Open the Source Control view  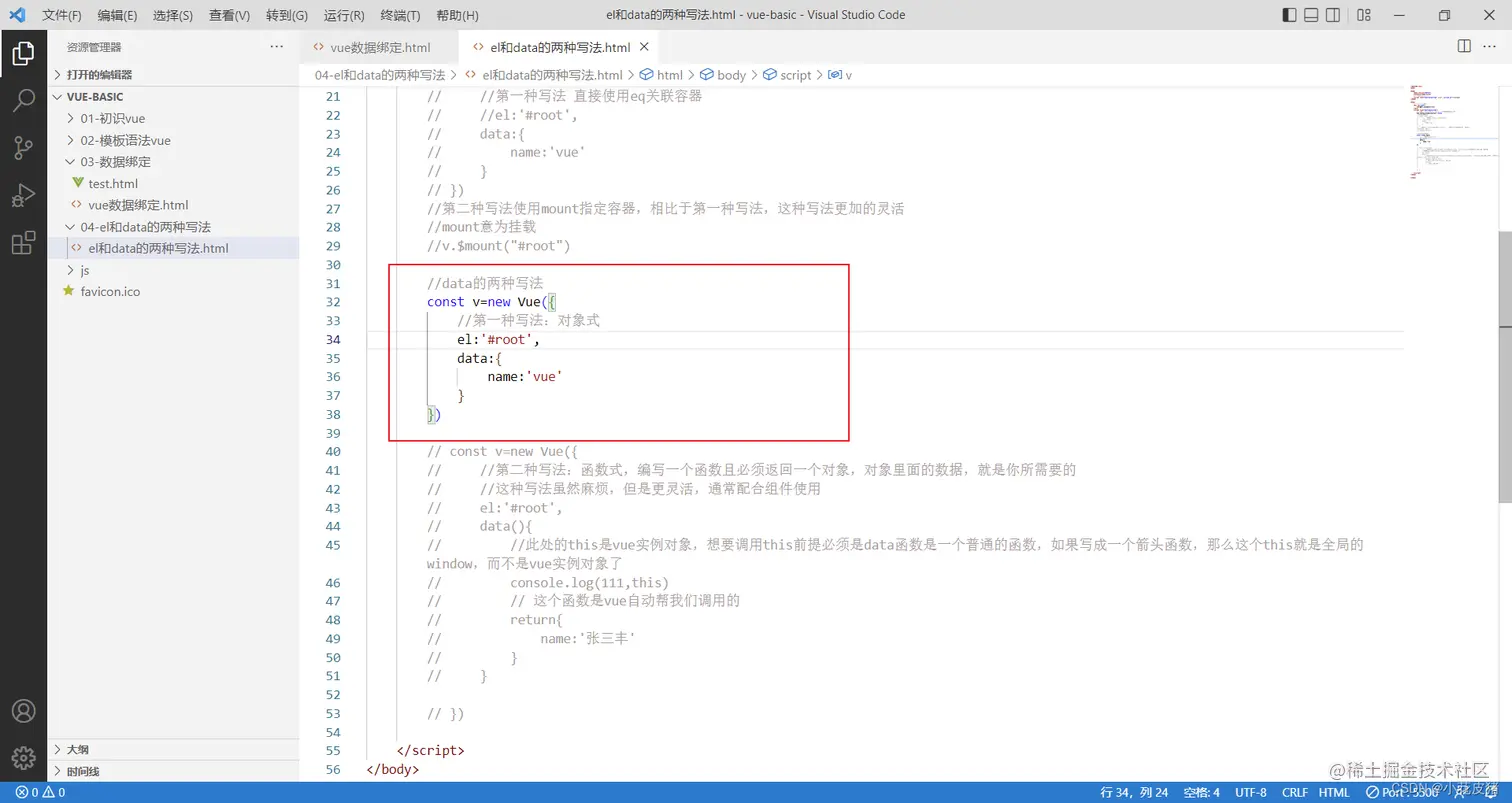[x=23, y=148]
